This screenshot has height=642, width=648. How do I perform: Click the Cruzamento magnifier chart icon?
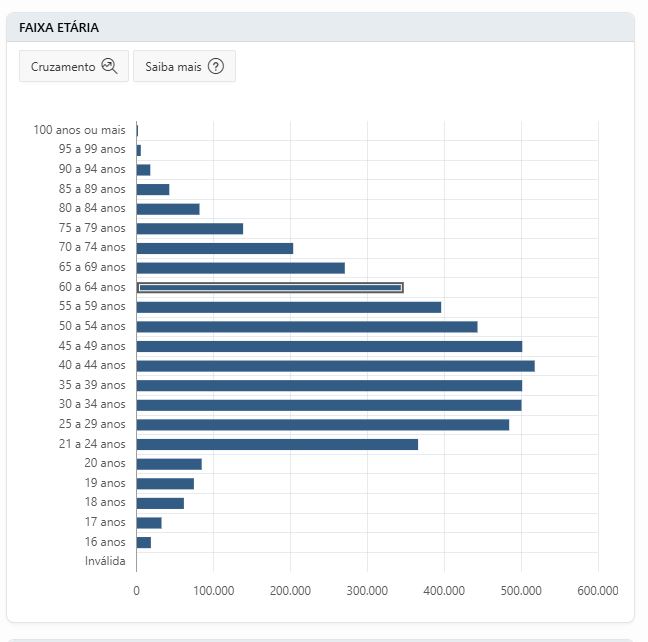point(110,66)
